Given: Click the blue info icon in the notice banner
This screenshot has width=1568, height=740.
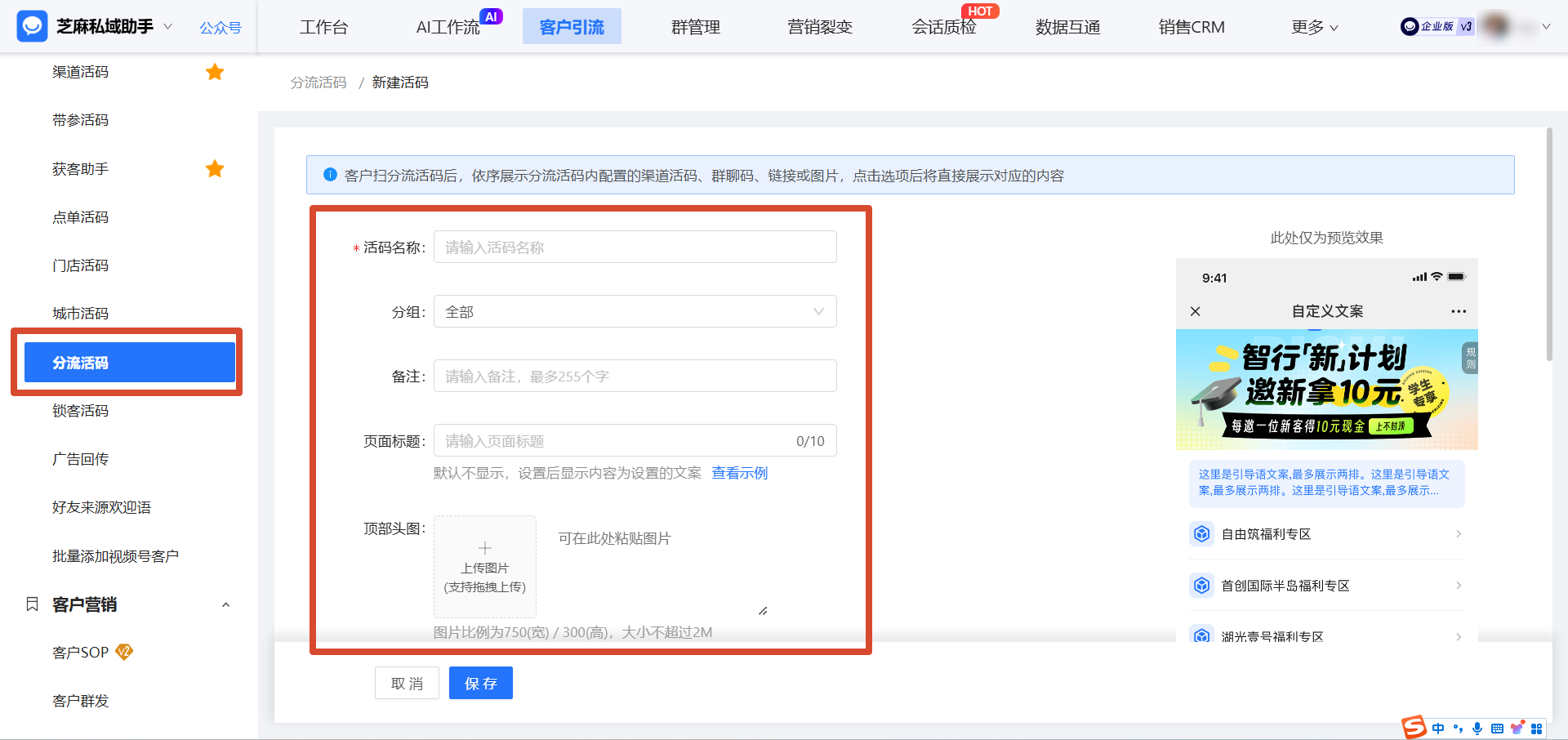Looking at the screenshot, I should coord(330,175).
